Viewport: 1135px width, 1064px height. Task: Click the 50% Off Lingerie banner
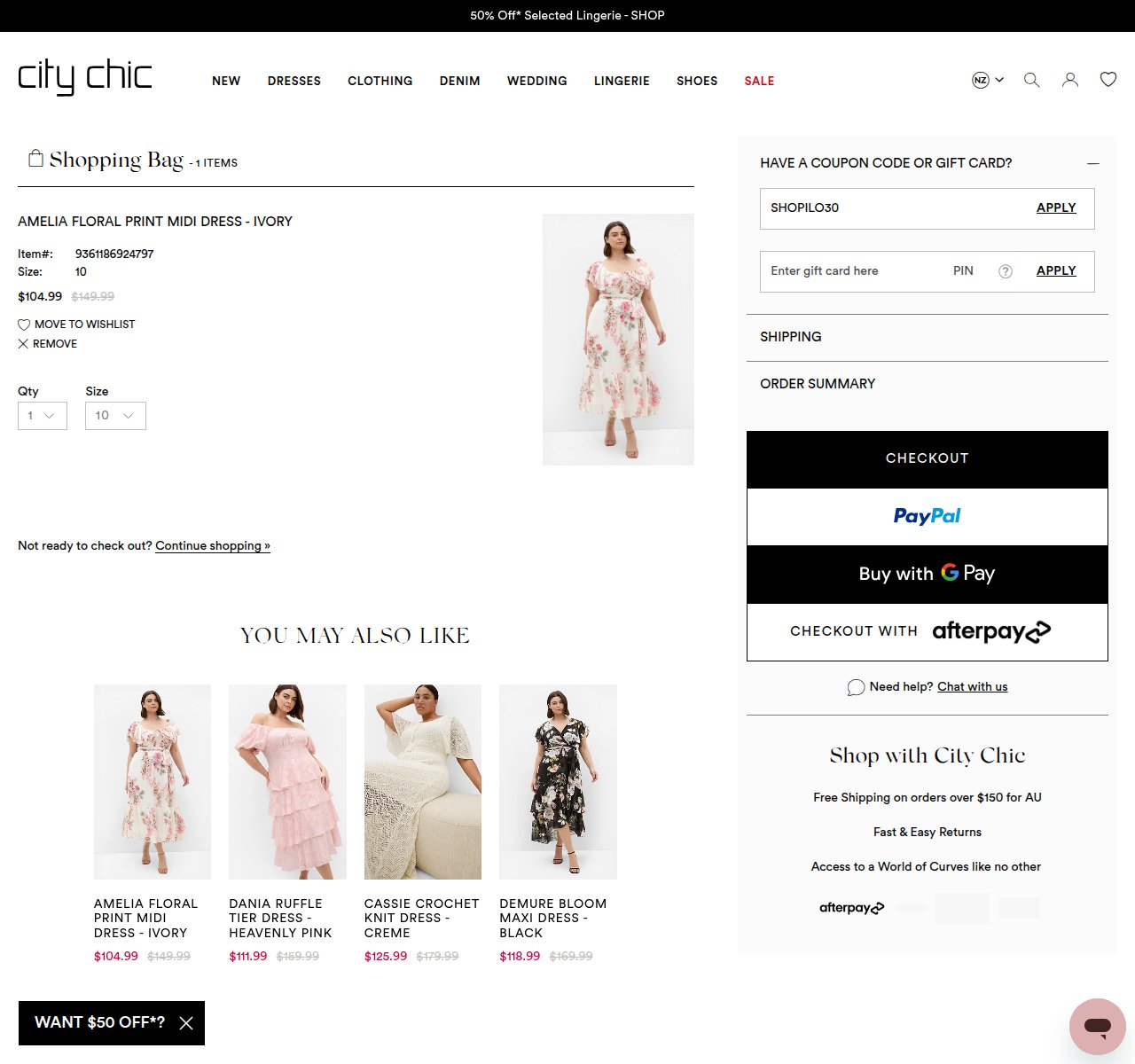(x=567, y=16)
